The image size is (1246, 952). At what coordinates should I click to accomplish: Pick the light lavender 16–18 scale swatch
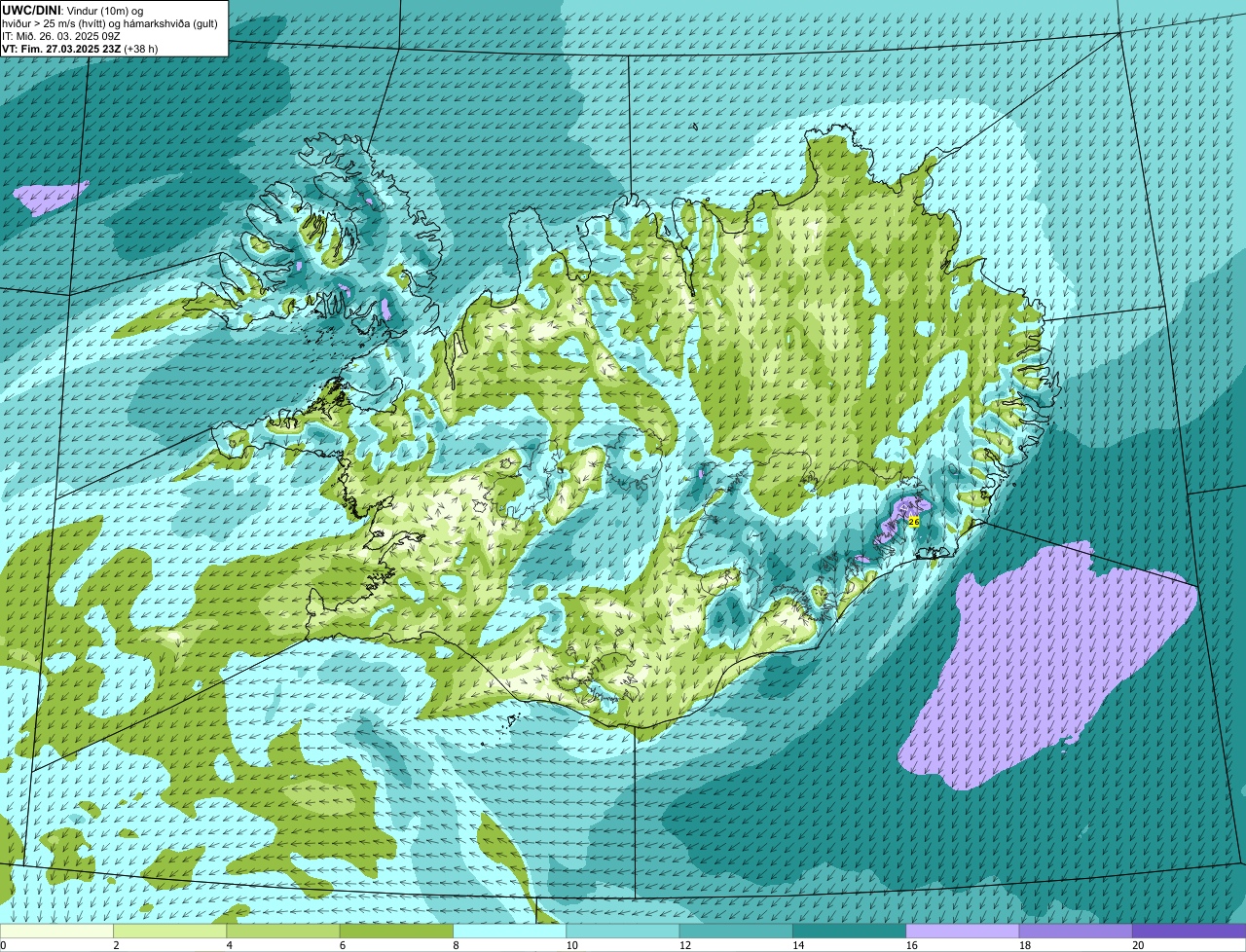pyautogui.click(x=963, y=931)
